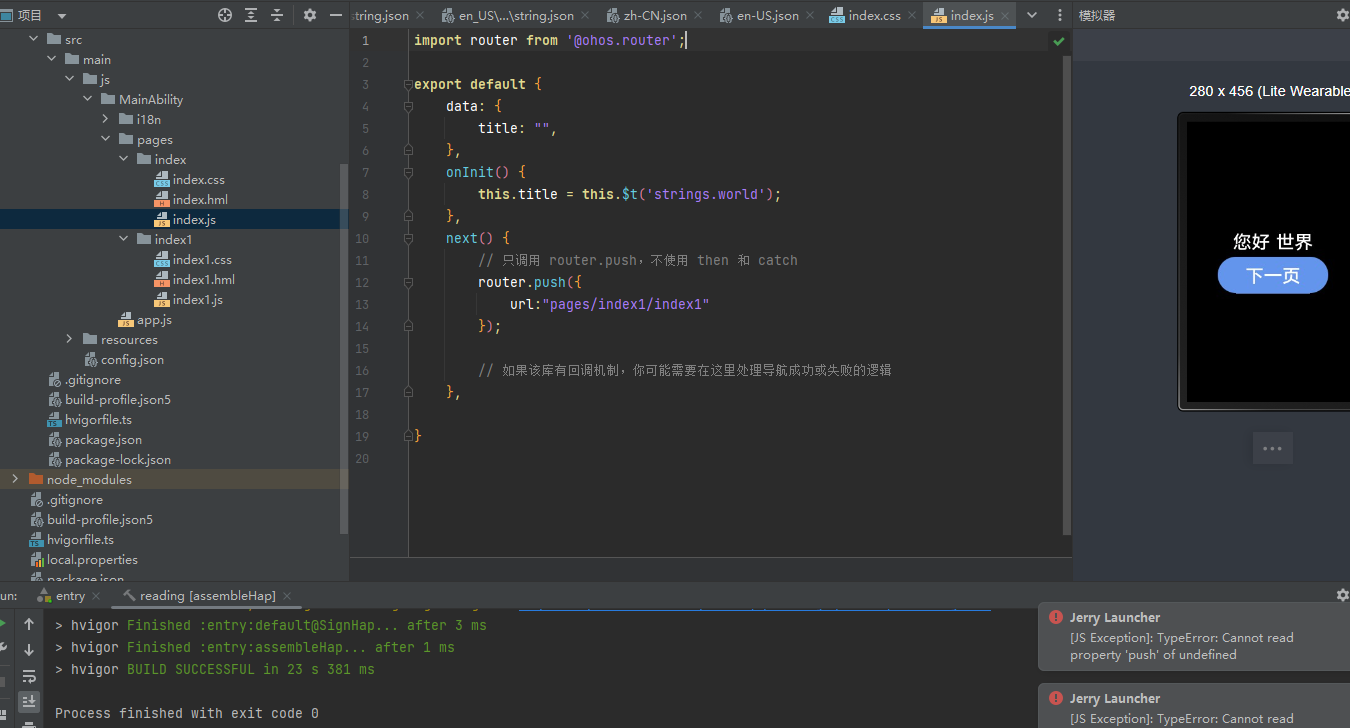Close the index.js editor tab
Screen dimensions: 1350x728
click(1004, 16)
